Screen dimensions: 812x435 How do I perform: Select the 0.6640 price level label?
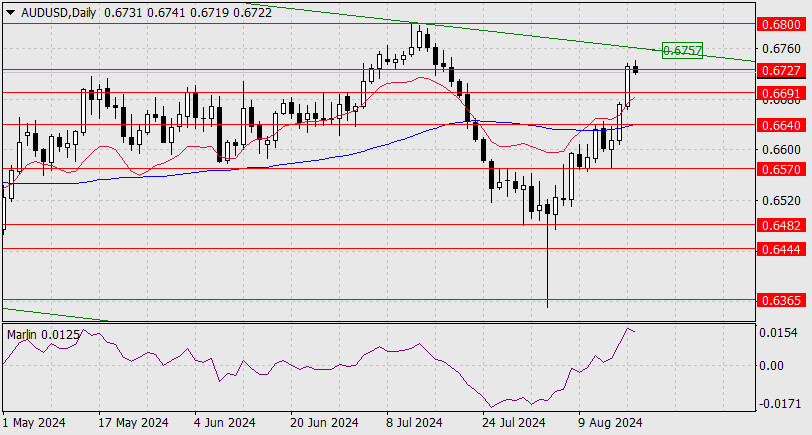[x=781, y=125]
